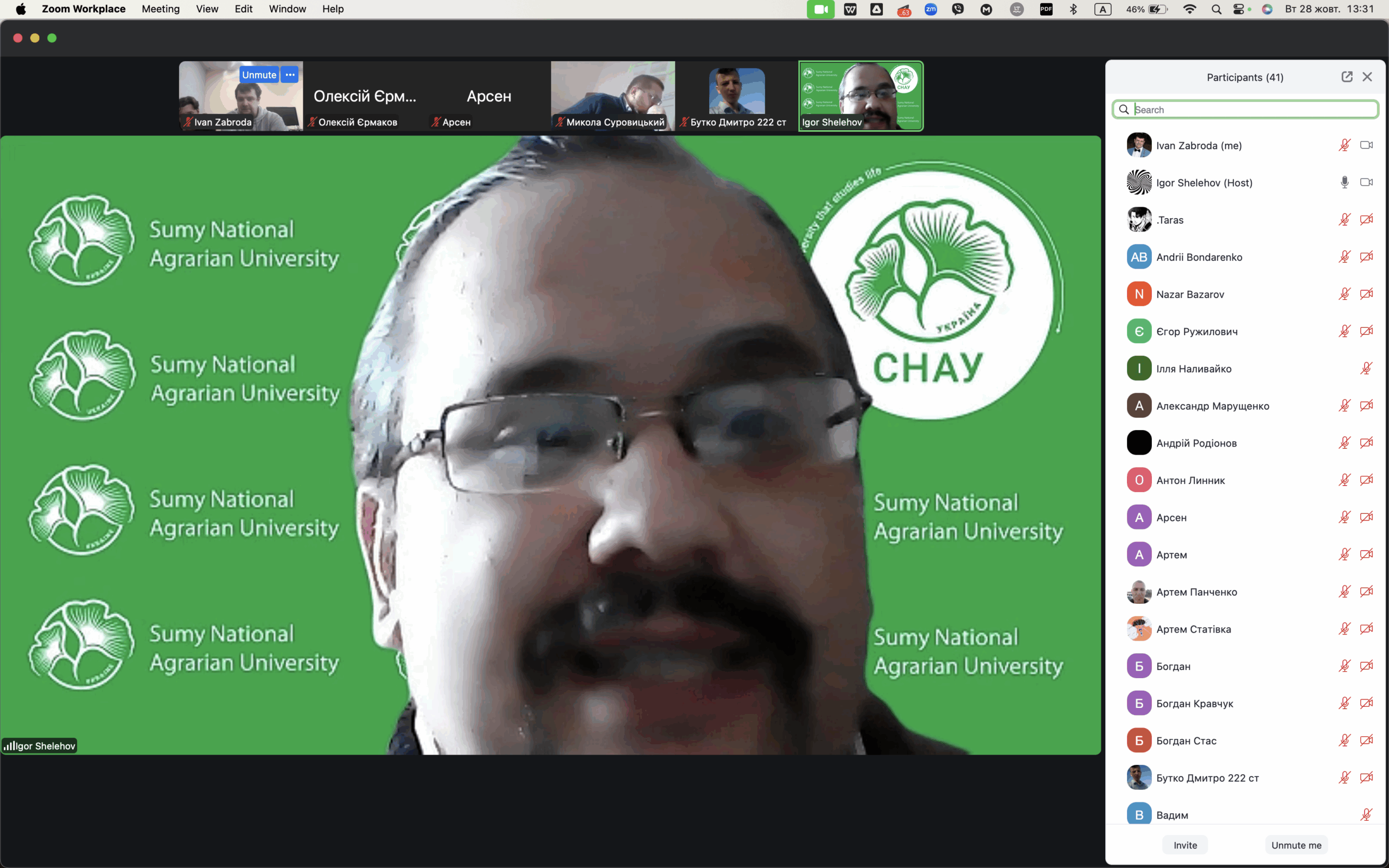This screenshot has width=1389, height=868.
Task: Click the keyboard input source indicator
Action: click(x=1103, y=9)
